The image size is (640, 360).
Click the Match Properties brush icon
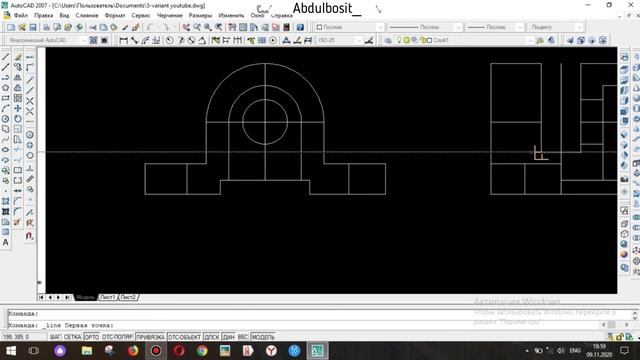[x=136, y=27]
